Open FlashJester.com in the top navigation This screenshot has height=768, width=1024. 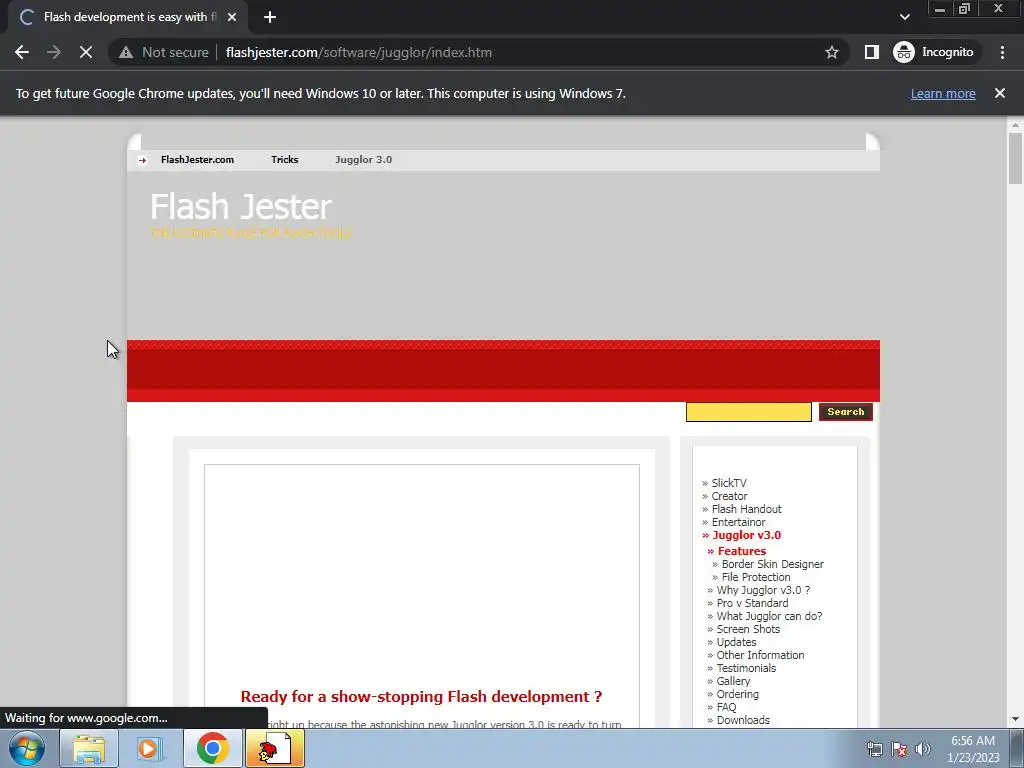click(x=197, y=159)
